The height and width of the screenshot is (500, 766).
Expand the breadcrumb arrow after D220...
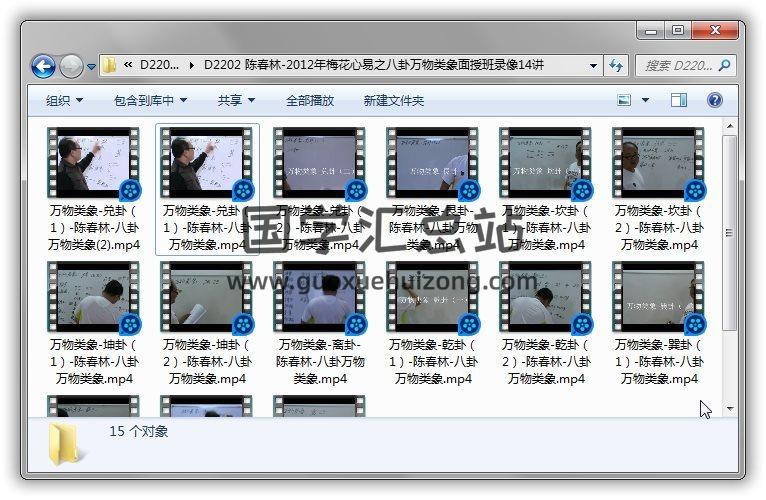192,65
